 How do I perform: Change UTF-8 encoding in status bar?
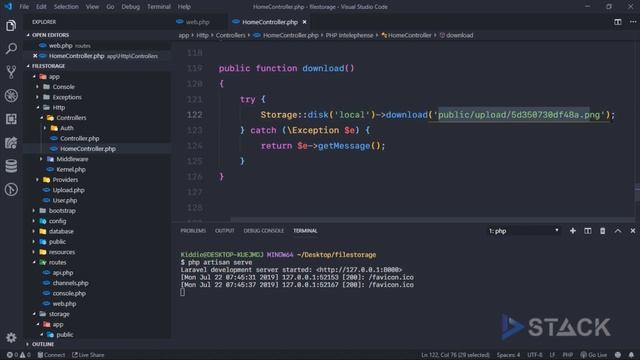click(x=535, y=355)
